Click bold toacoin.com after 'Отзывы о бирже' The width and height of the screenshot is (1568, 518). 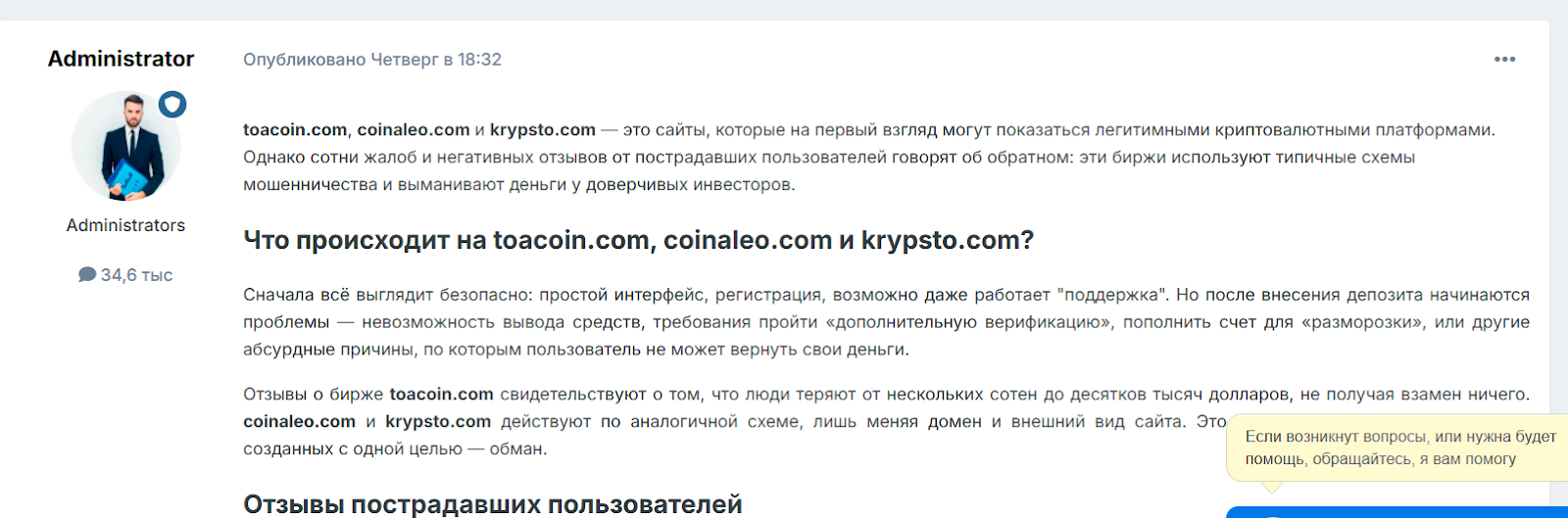(441, 395)
